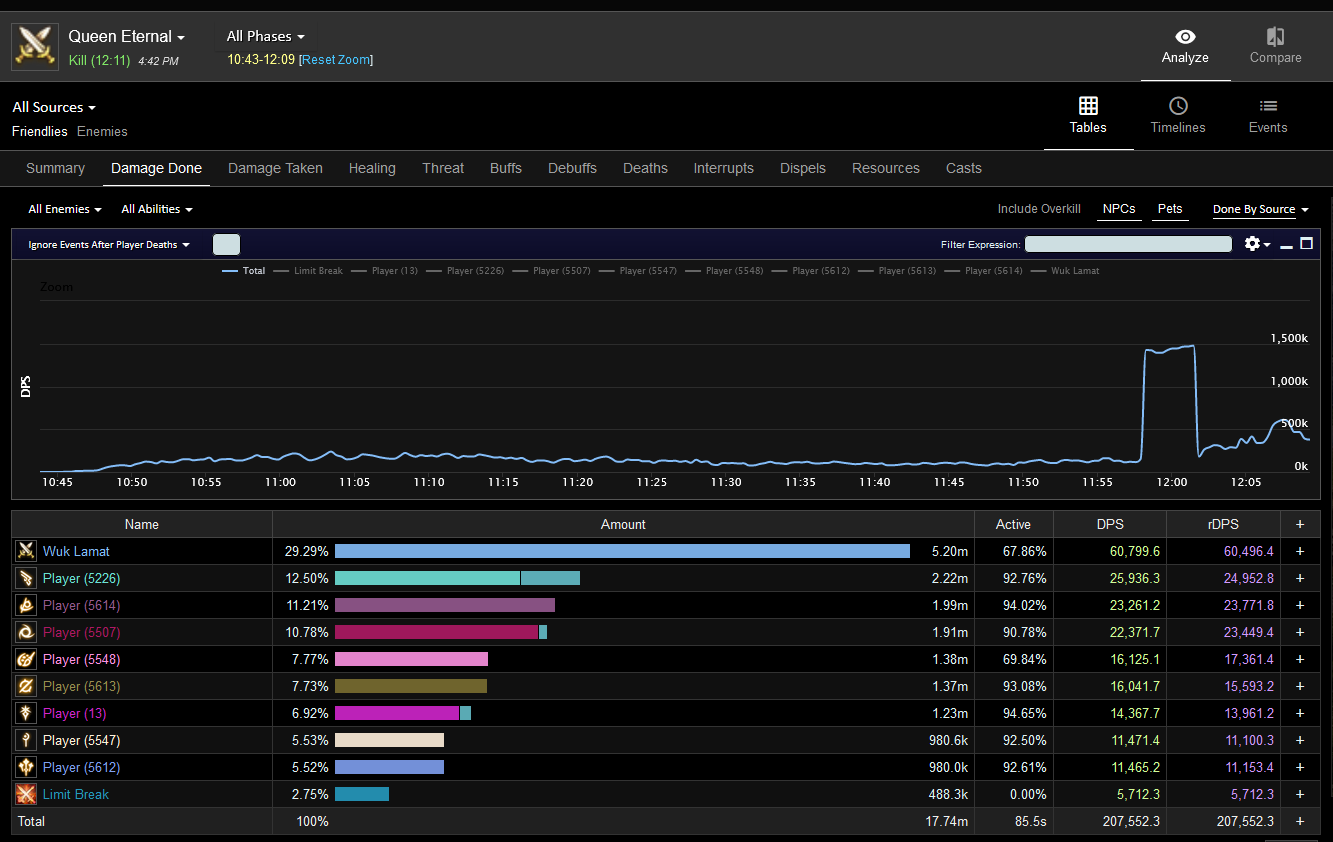Select the Friendlies source filter

tap(40, 131)
